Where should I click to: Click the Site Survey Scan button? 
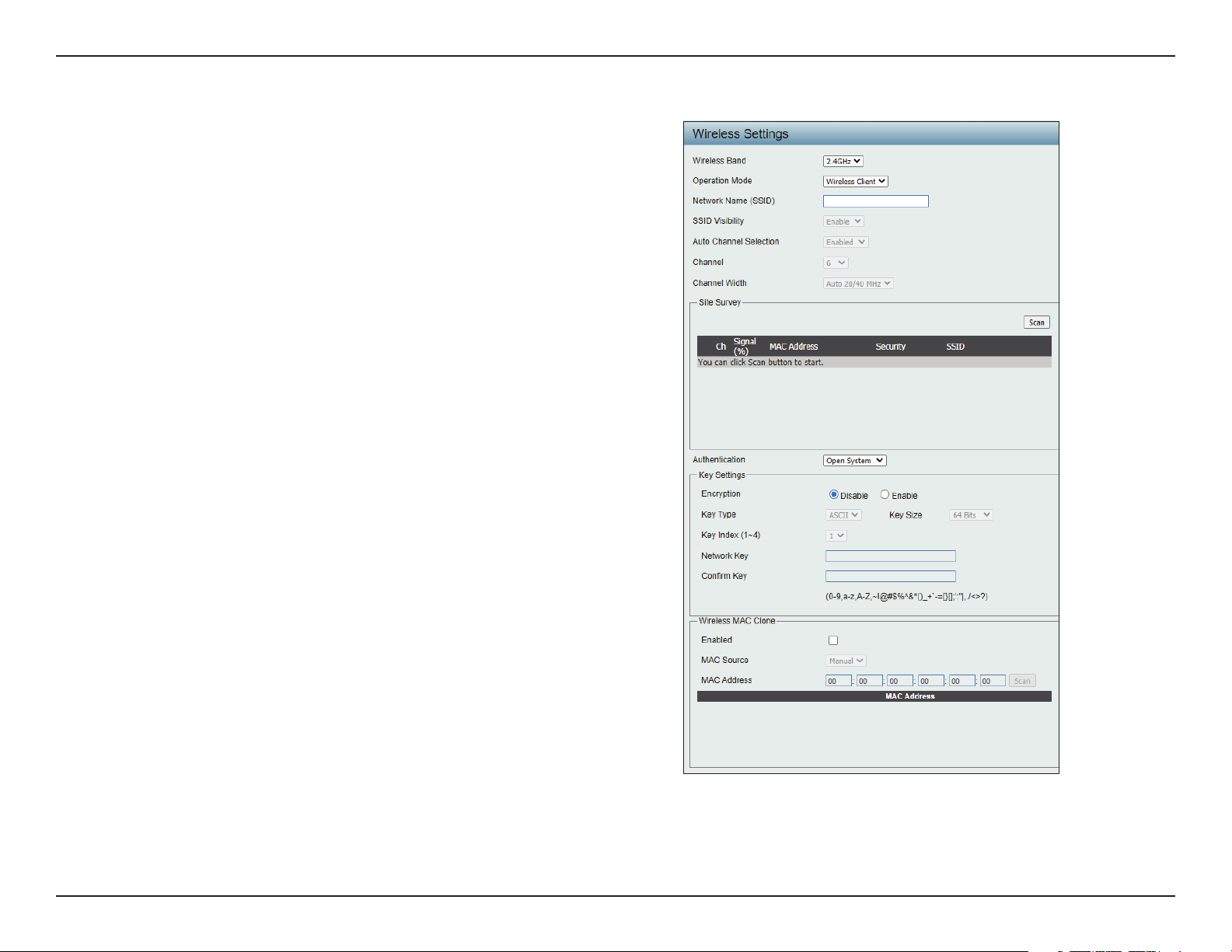point(1036,323)
